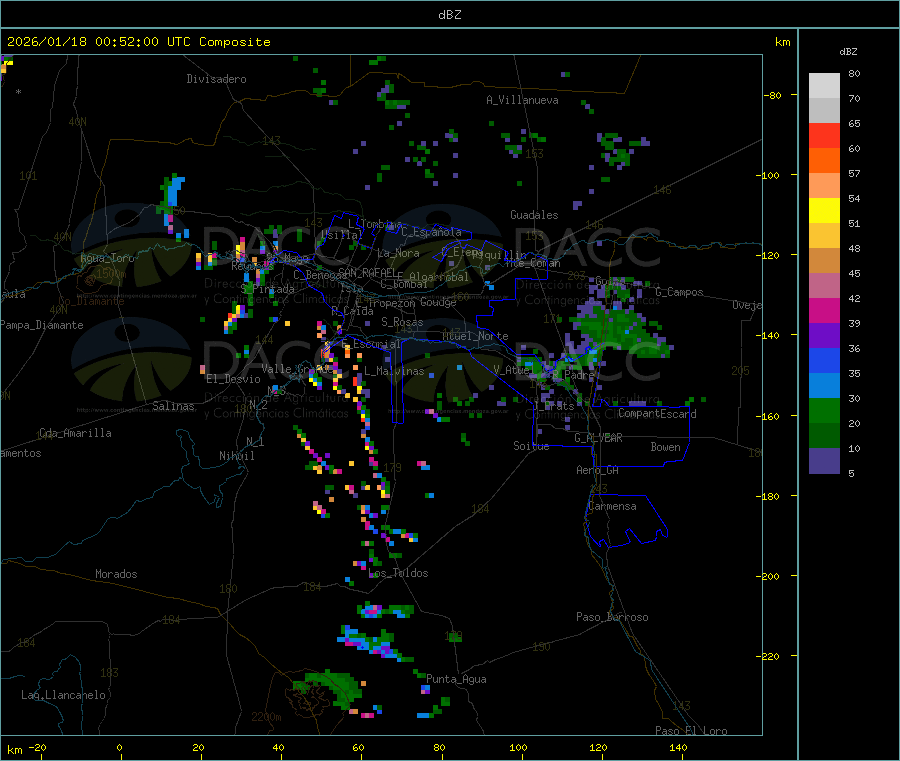
Task: Click the Atuel_Norte label
Action: coord(475,336)
